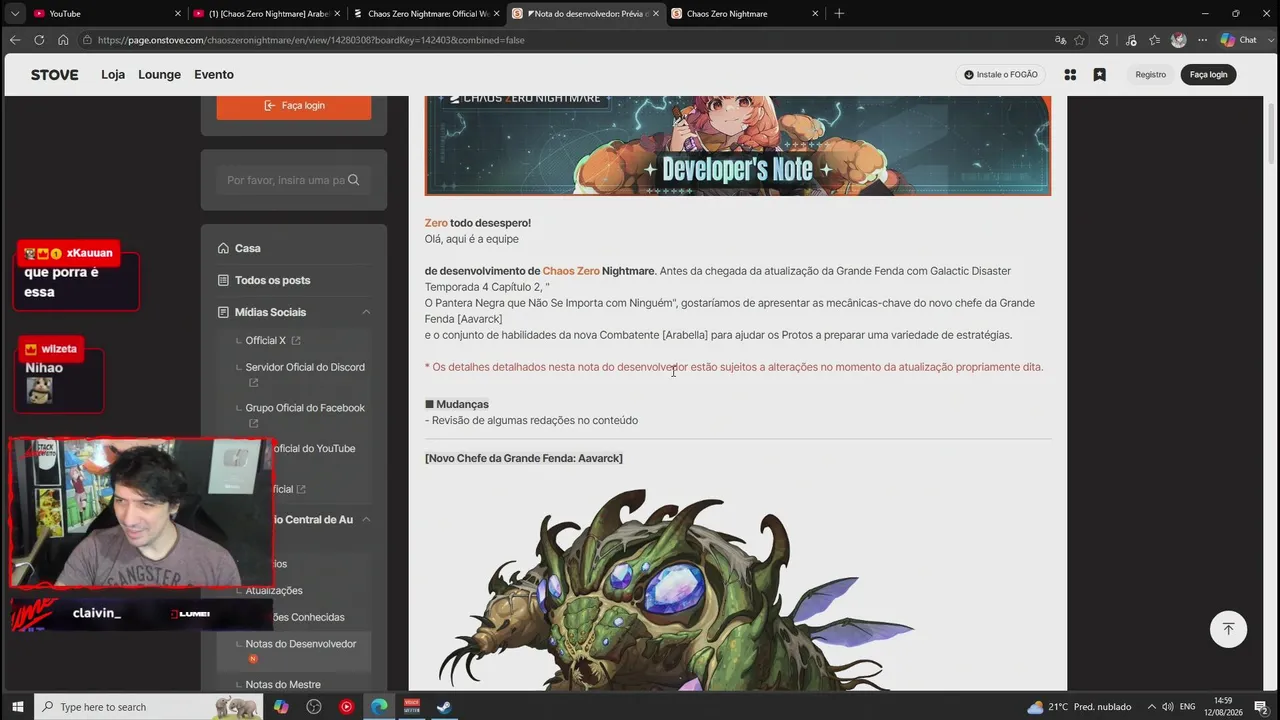Click the '[Novo Chefe da Grande Fenda: Aavarck]' heading
The width and height of the screenshot is (1280, 720).
tap(524, 458)
